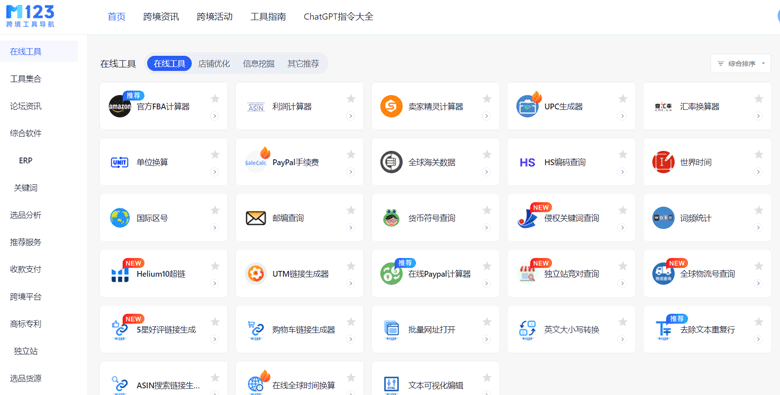Star the 邮编查询 tool
780x395 pixels.
click(x=351, y=210)
